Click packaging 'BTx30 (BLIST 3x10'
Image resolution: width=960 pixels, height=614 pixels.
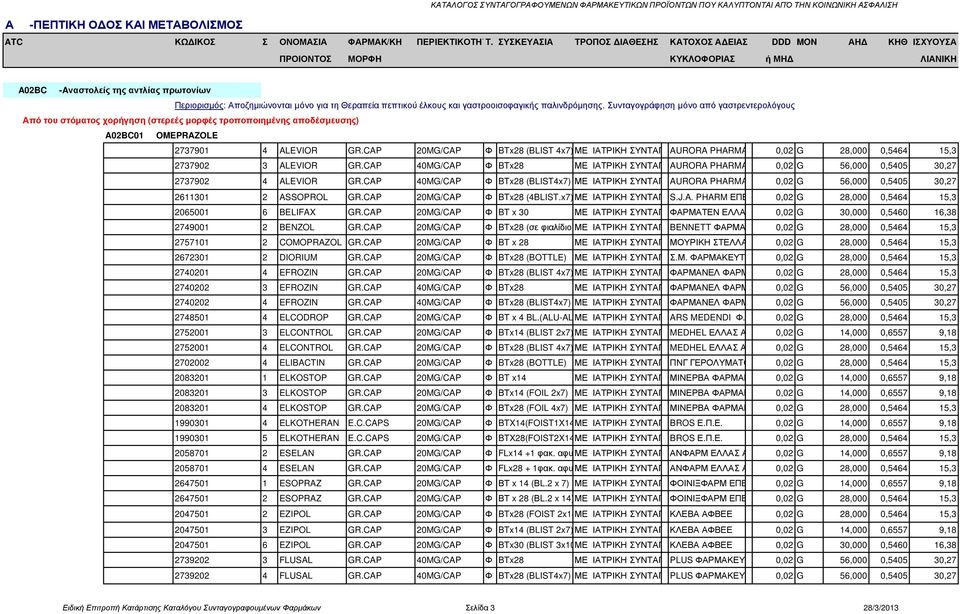535,545
